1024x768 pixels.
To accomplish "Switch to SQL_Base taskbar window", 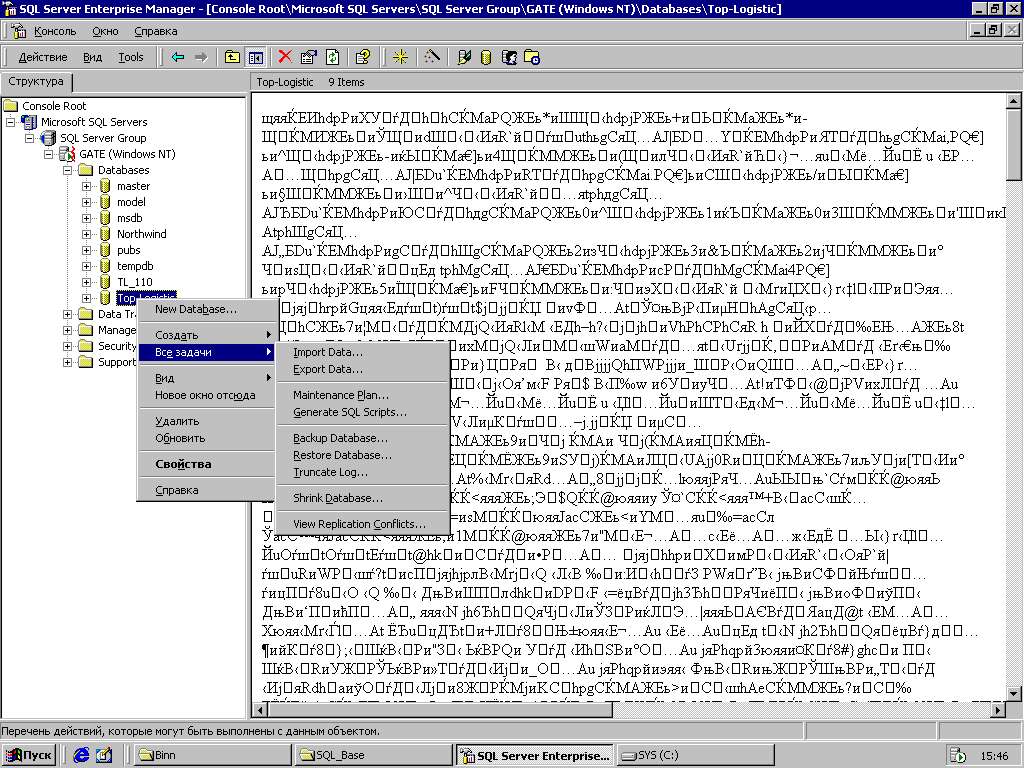I will 372,756.
